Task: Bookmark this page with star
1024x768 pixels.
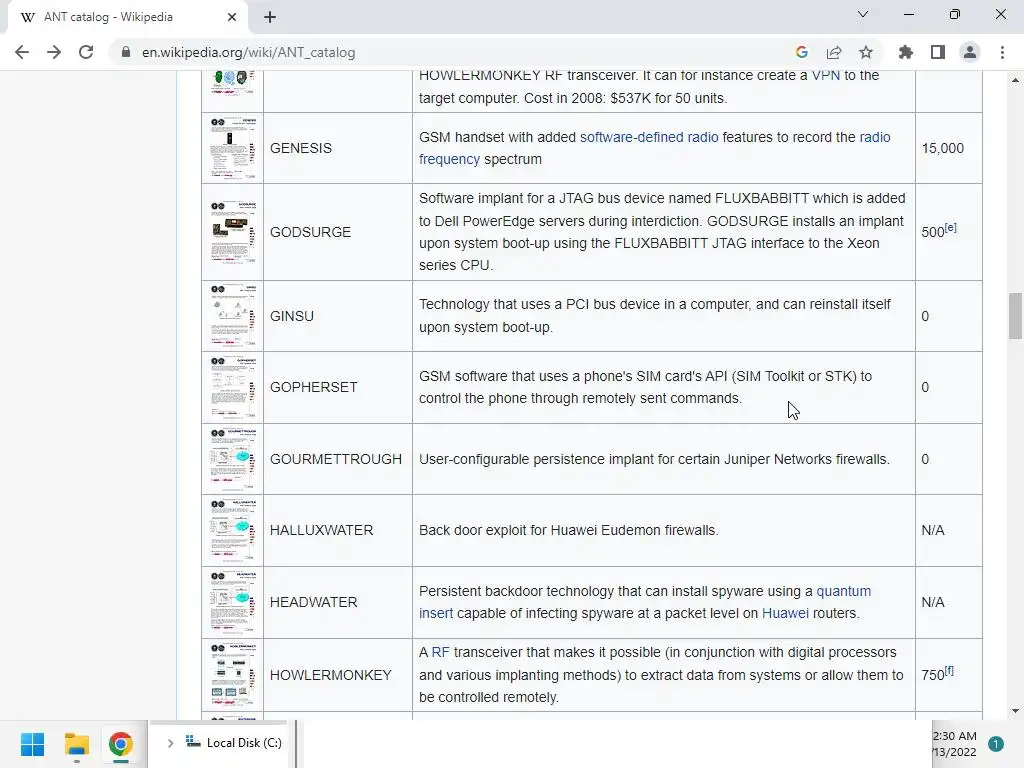Action: point(866,52)
